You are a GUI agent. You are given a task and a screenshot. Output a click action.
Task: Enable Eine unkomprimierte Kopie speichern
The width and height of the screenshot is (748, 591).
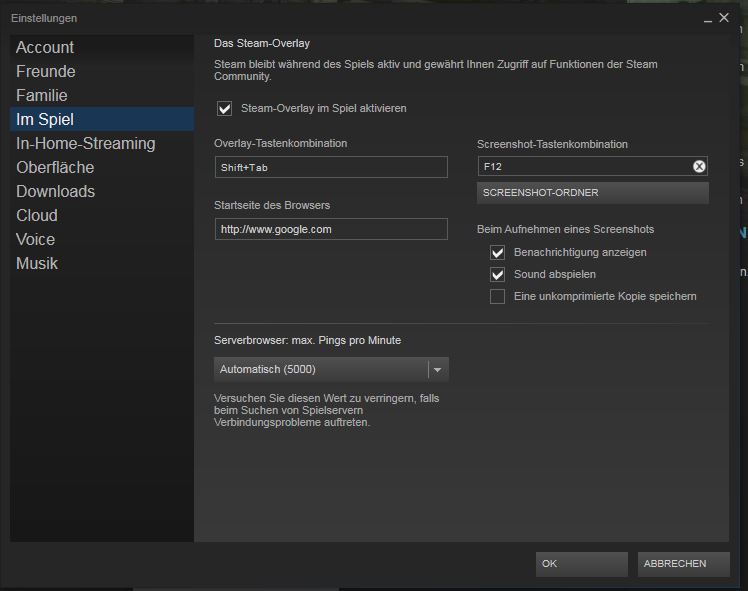(498, 297)
